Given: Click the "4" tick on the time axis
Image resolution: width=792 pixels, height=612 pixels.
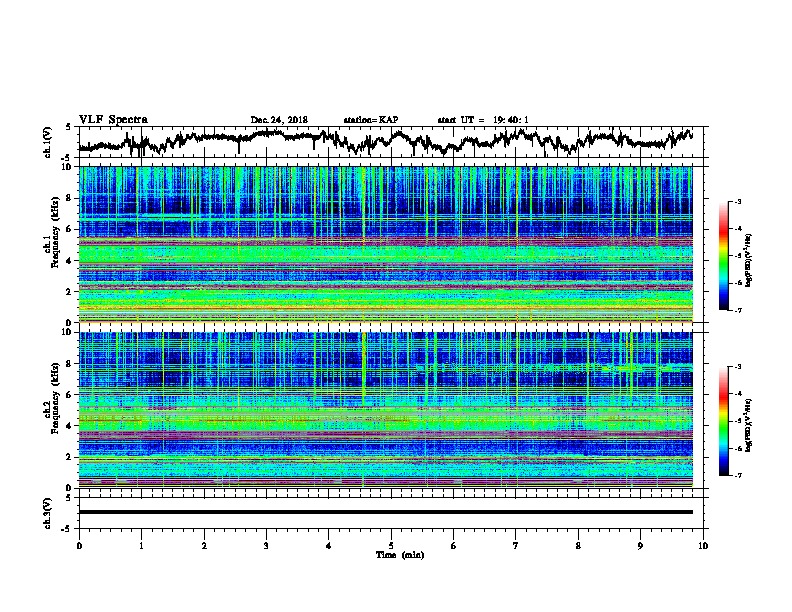Looking at the screenshot, I should point(329,546).
